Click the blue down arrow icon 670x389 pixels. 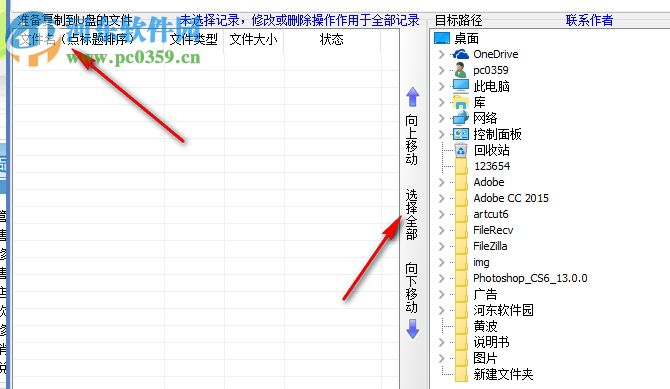(x=412, y=329)
